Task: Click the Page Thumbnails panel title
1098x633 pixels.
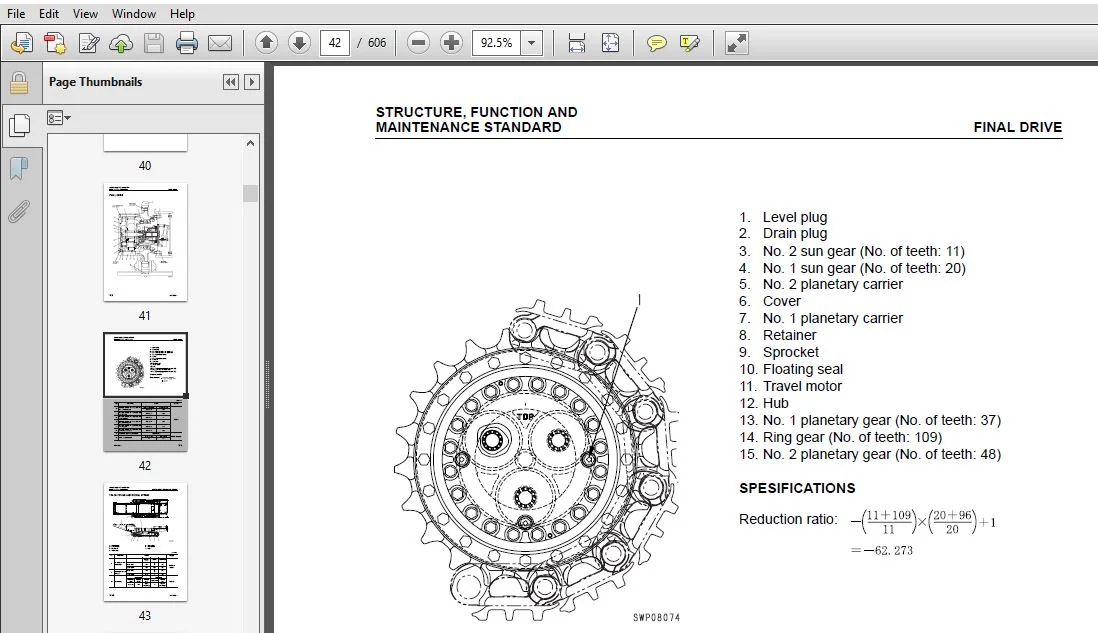Action: click(x=95, y=82)
